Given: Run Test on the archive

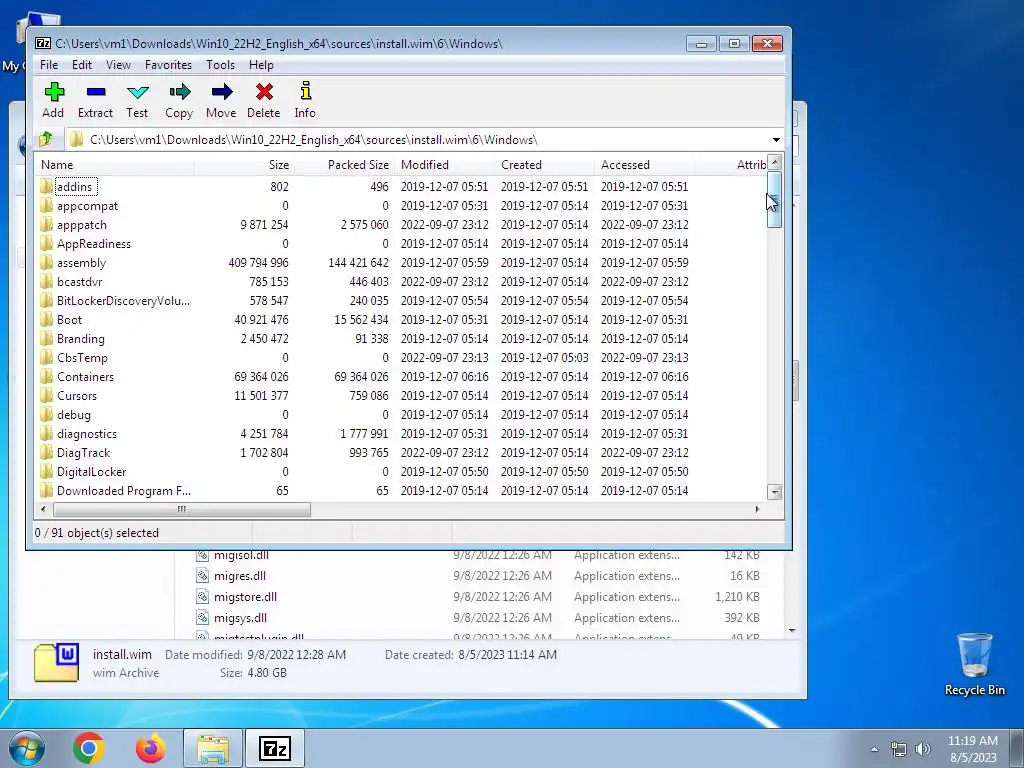Looking at the screenshot, I should tap(137, 92).
